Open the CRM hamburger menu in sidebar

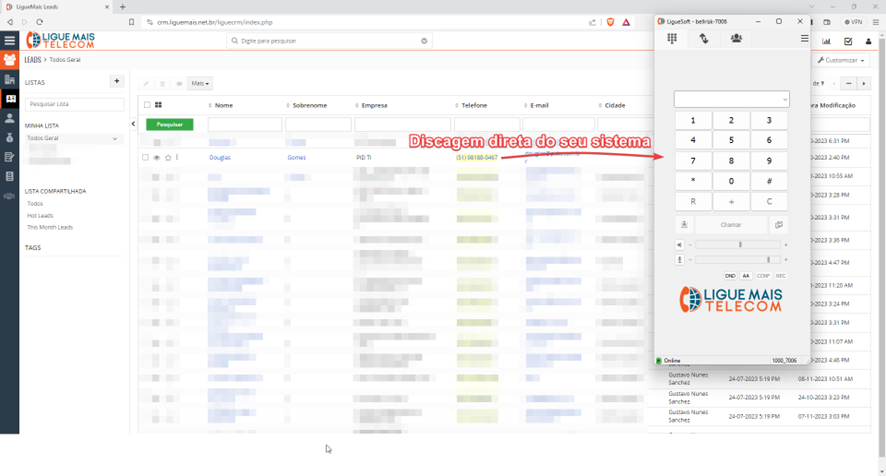click(x=10, y=40)
